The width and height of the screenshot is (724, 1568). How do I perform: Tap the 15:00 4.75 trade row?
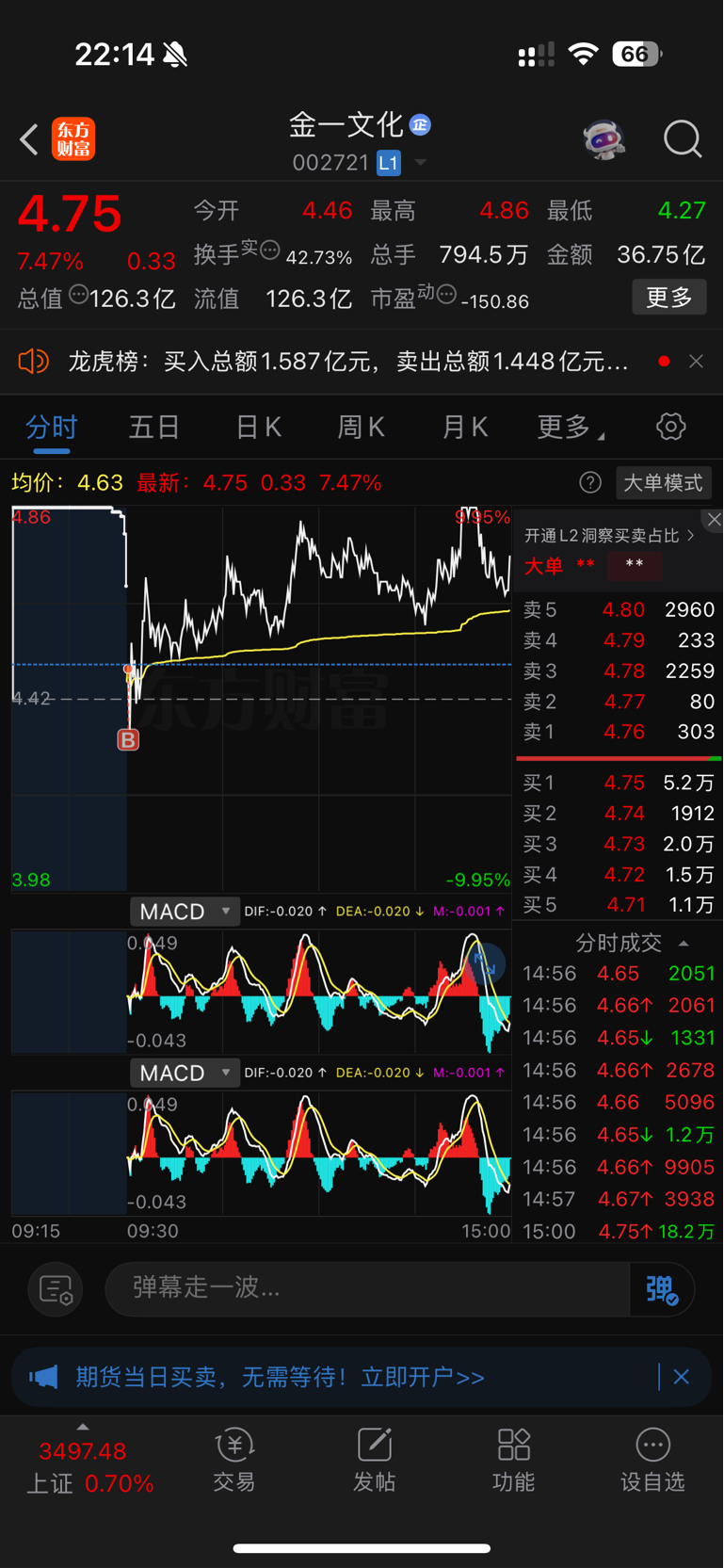pyautogui.click(x=619, y=1231)
